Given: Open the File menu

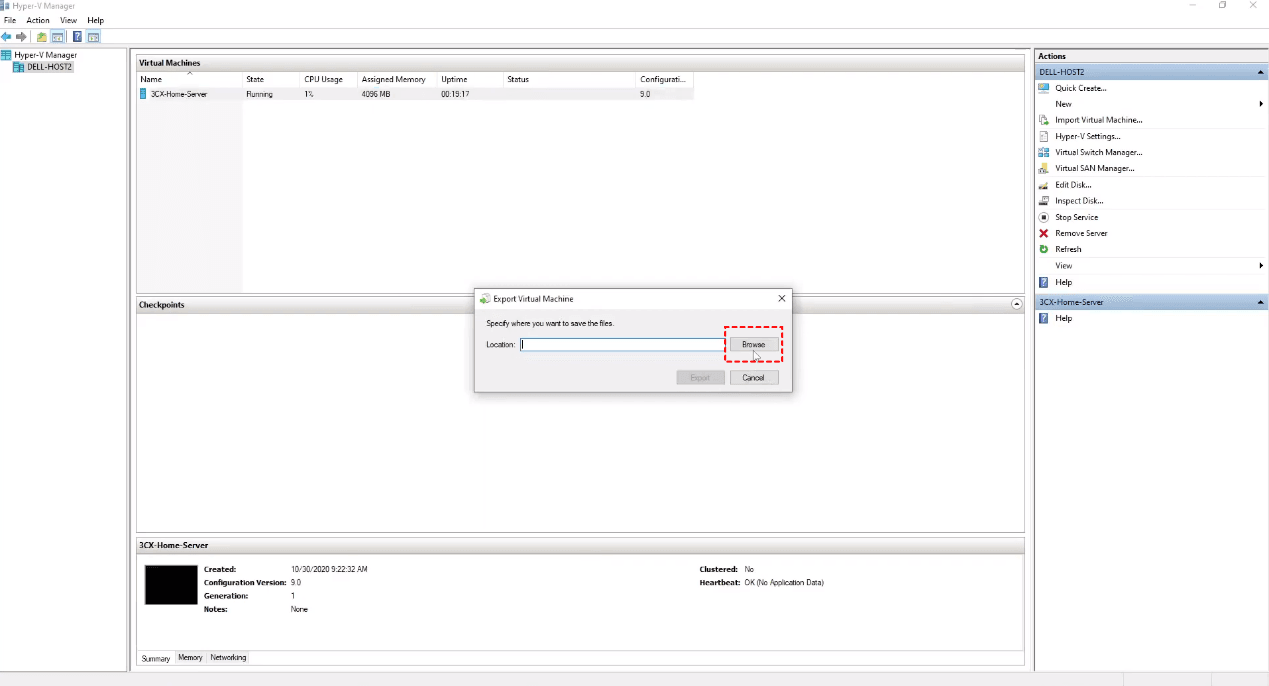Looking at the screenshot, I should 9,20.
